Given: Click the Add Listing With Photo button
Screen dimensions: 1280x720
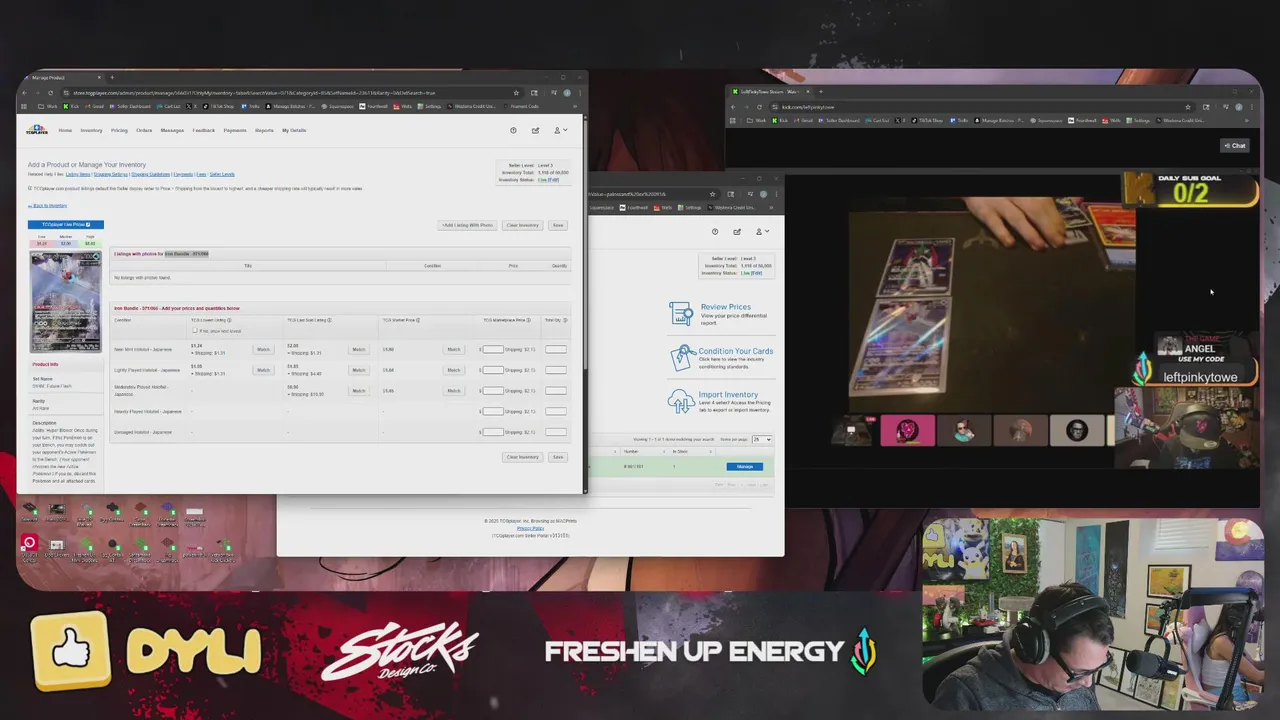Looking at the screenshot, I should coord(467,225).
